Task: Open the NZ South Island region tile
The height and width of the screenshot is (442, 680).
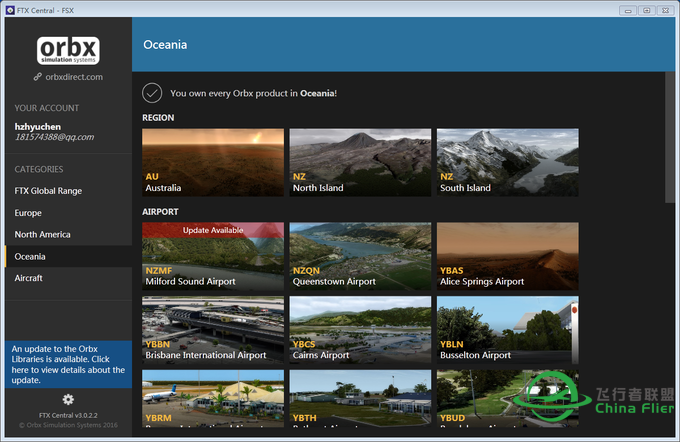Action: 508,162
